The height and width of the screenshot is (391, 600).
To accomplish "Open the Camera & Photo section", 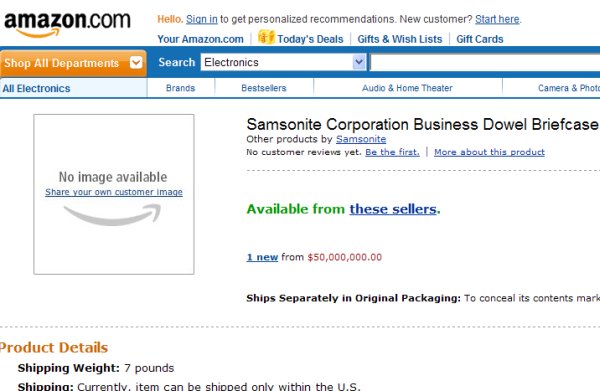I will tap(569, 88).
